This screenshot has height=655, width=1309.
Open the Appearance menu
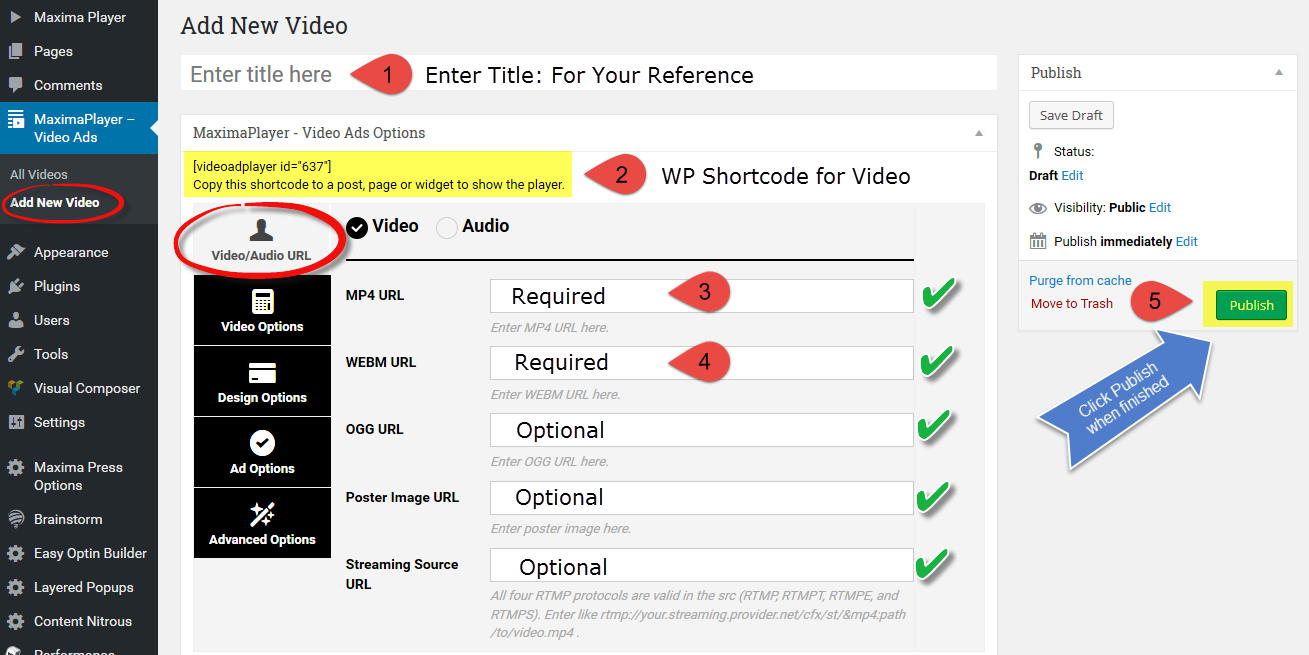tap(70, 252)
